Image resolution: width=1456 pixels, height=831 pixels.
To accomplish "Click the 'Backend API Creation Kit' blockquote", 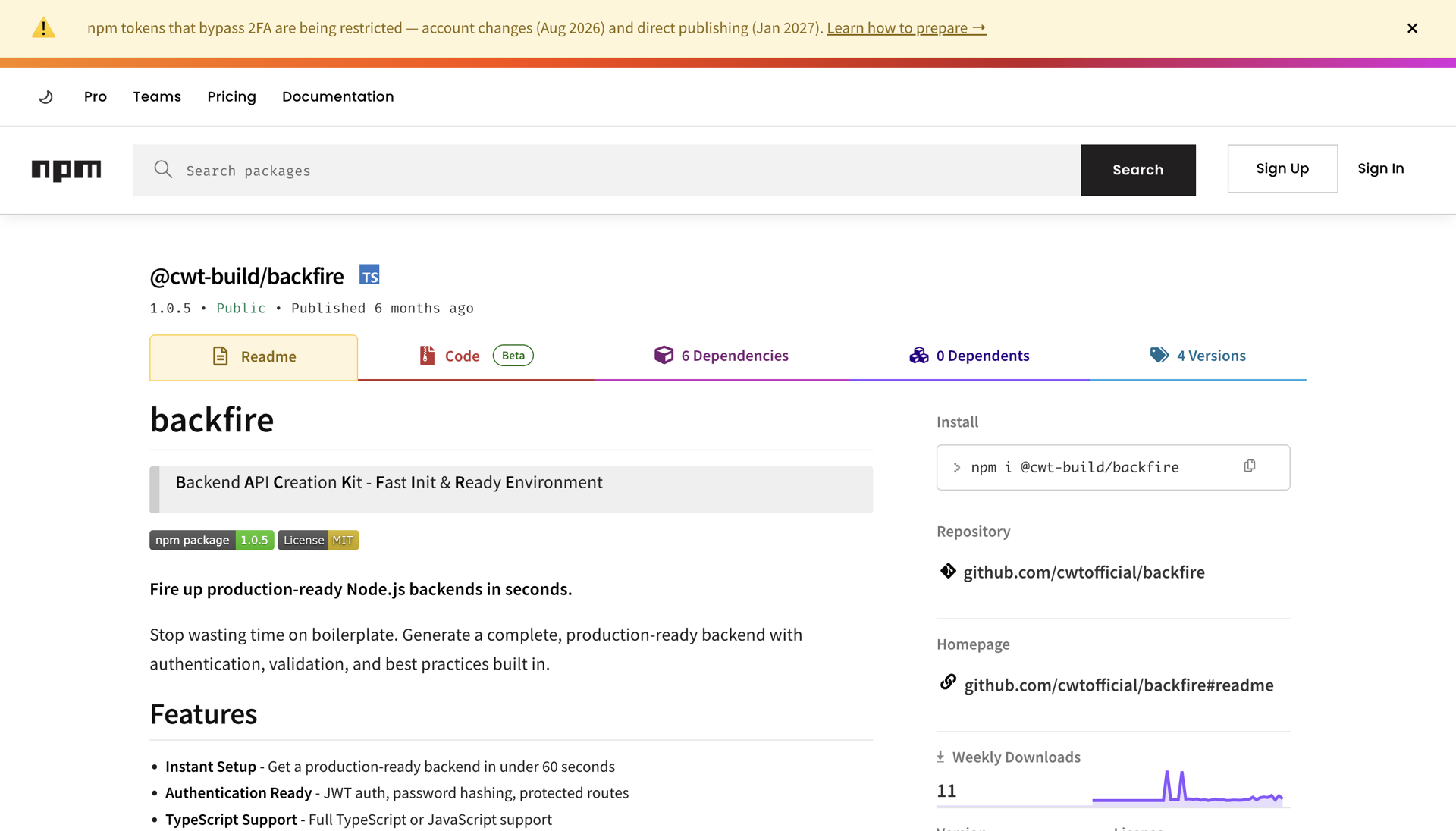I will (511, 490).
